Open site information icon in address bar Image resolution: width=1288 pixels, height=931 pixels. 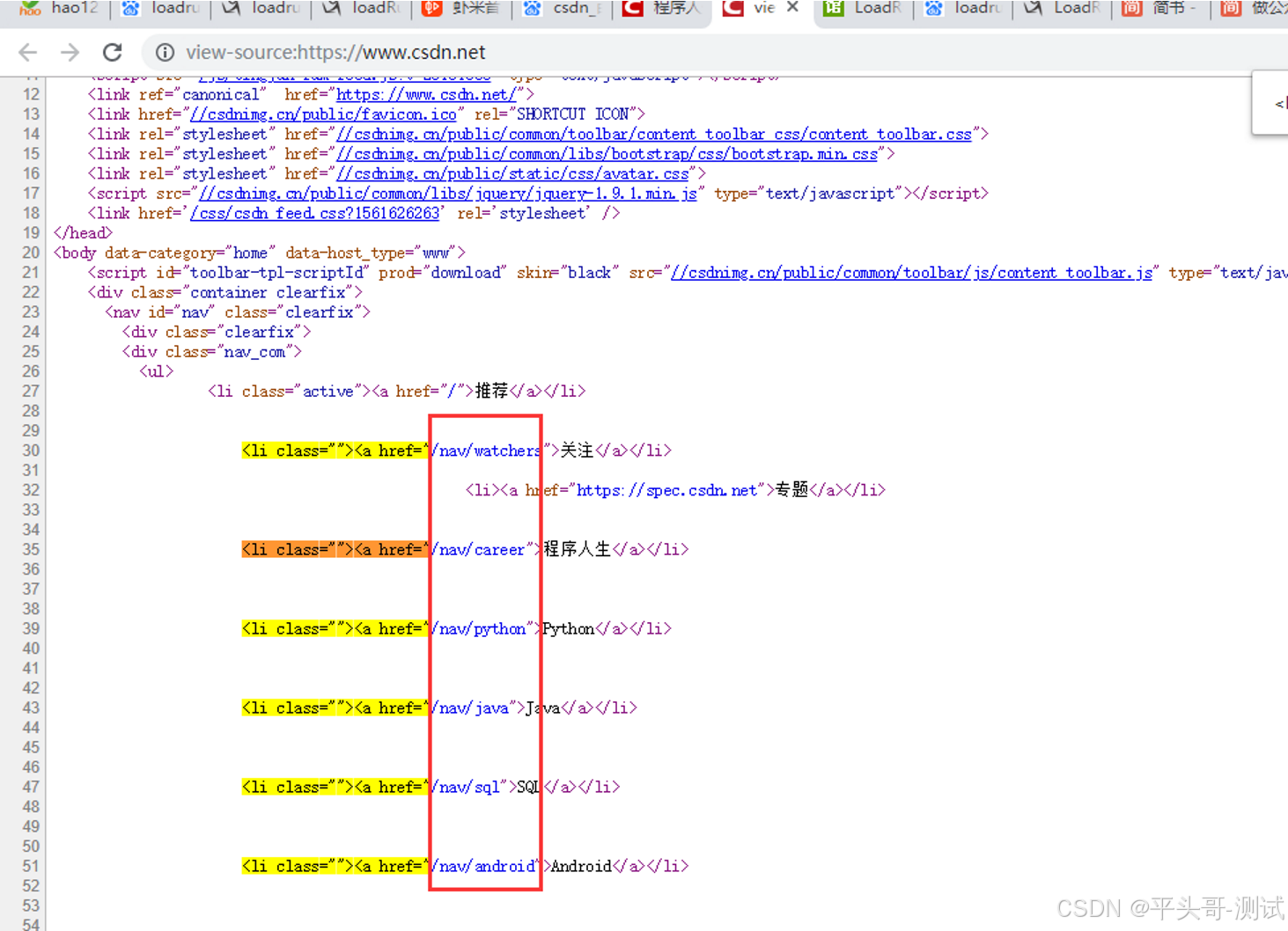165,53
